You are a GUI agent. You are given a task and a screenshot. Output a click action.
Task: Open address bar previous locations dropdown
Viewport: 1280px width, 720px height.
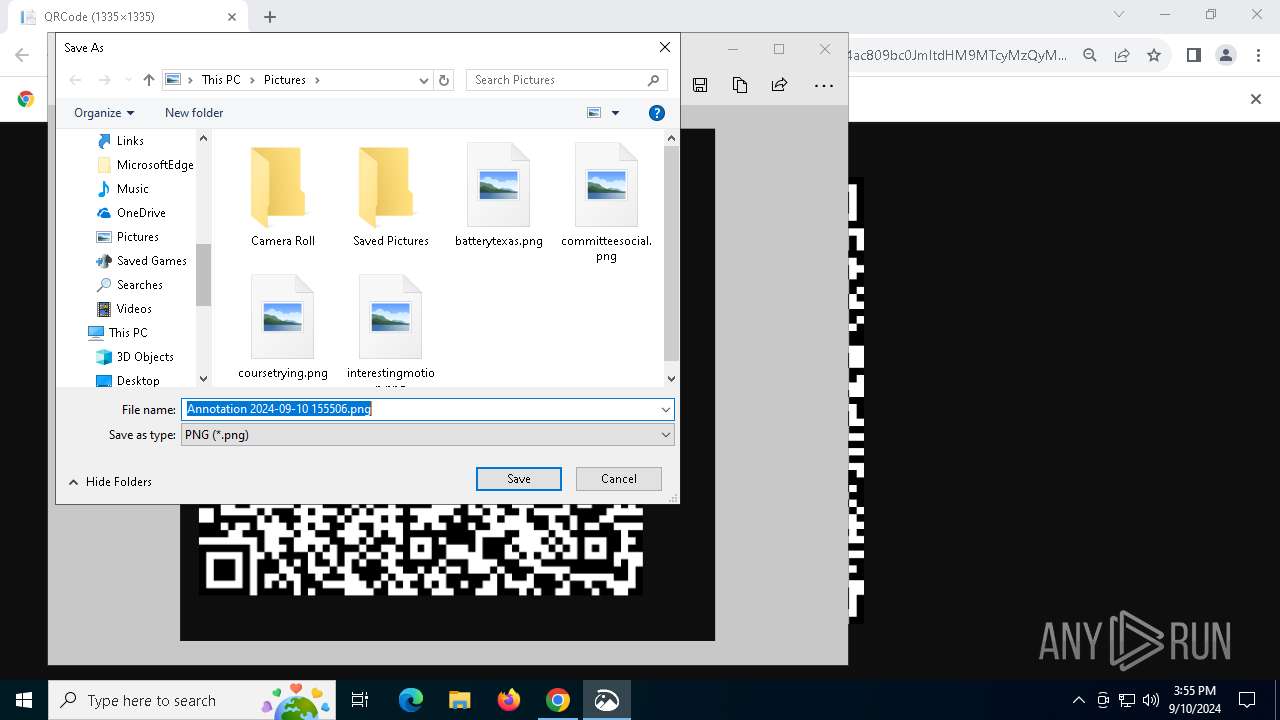coord(424,80)
